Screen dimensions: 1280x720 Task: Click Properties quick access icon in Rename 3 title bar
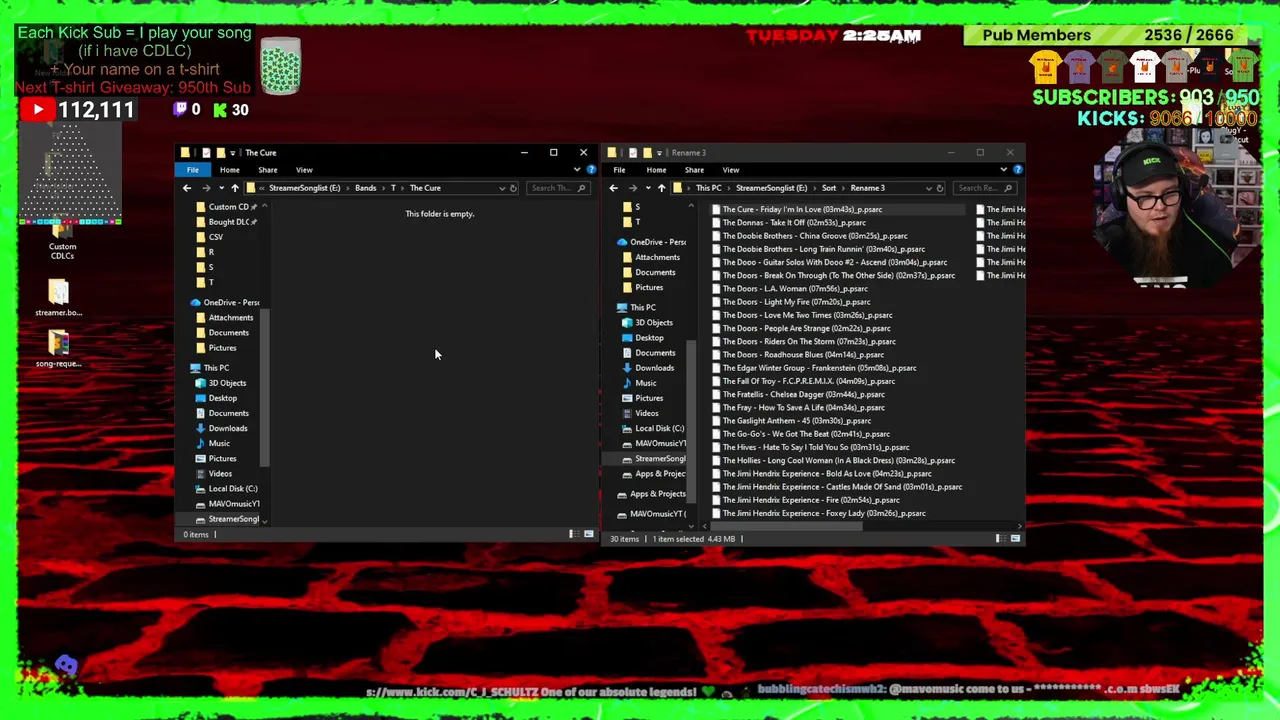click(633, 153)
